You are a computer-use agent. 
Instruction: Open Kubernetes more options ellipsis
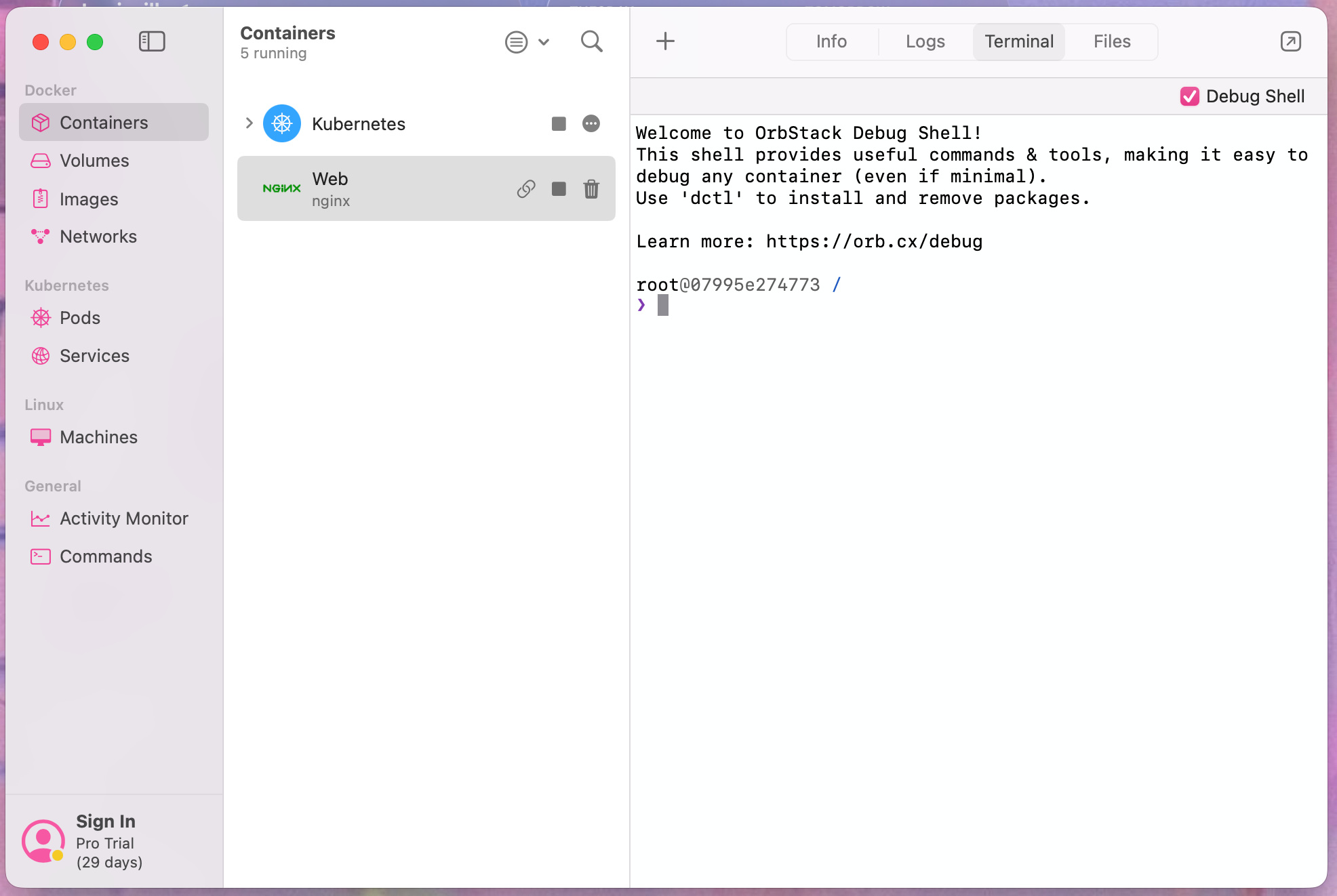[591, 123]
